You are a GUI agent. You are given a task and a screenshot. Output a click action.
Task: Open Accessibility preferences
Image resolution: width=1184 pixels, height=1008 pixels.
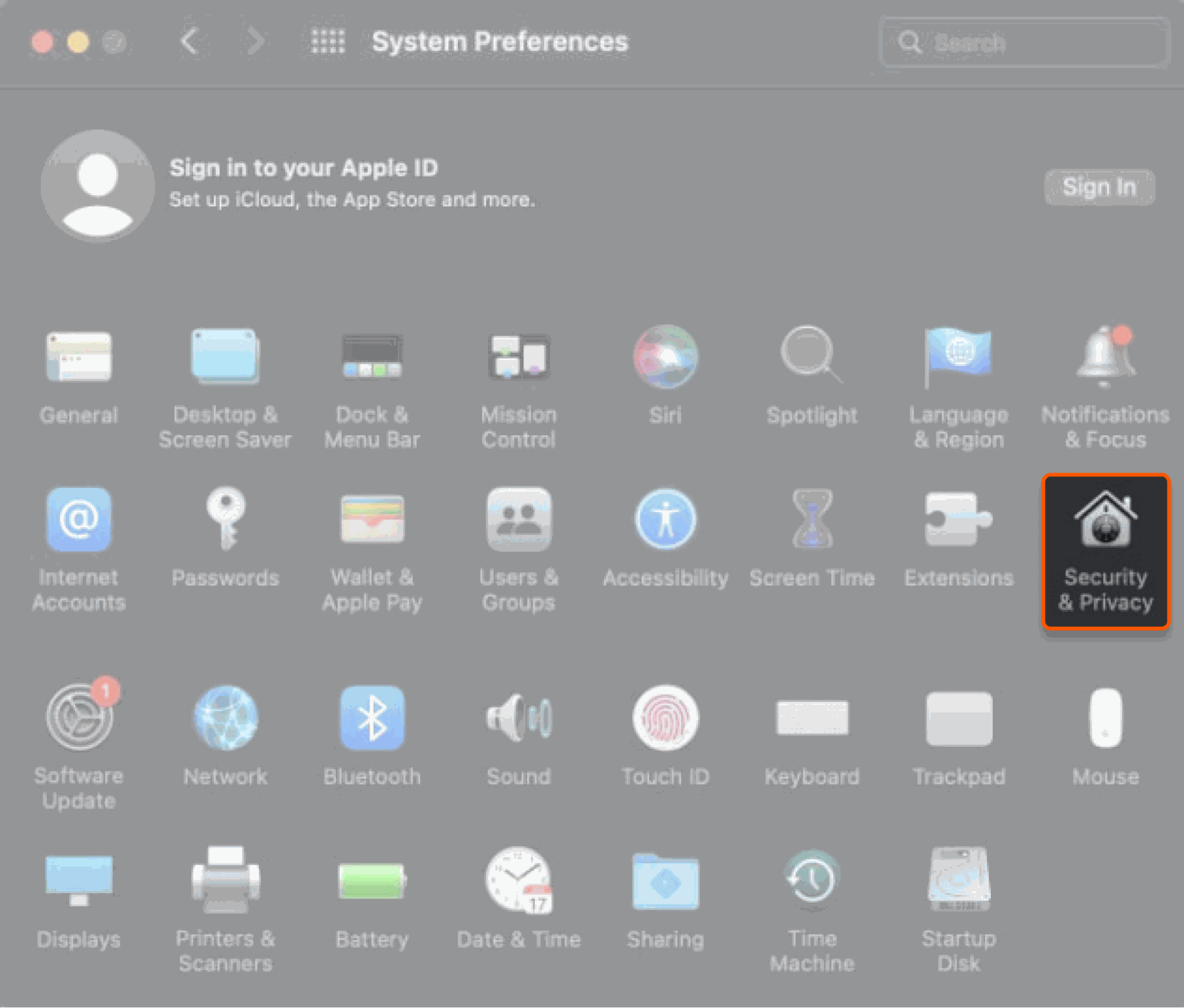click(666, 538)
